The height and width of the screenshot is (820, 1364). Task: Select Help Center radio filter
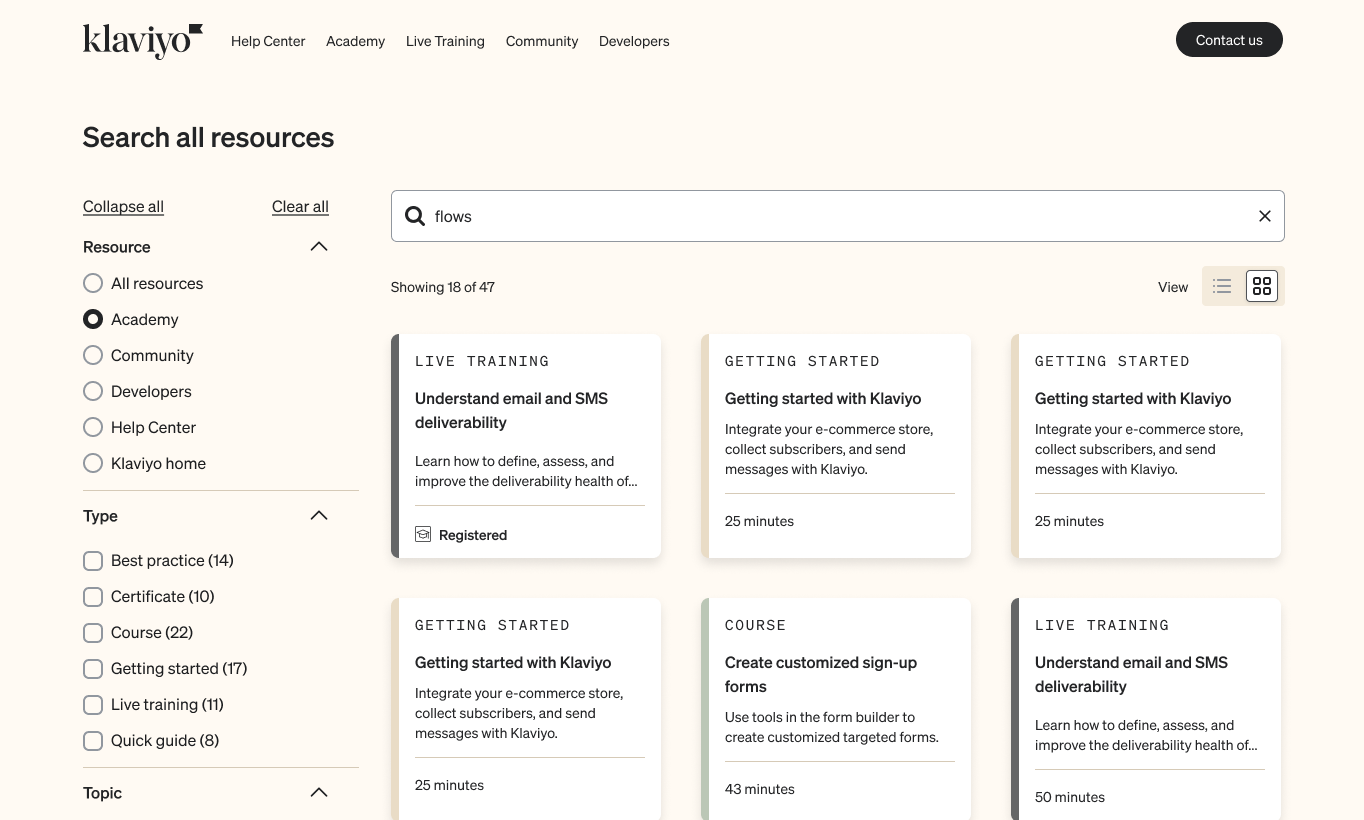tap(93, 428)
